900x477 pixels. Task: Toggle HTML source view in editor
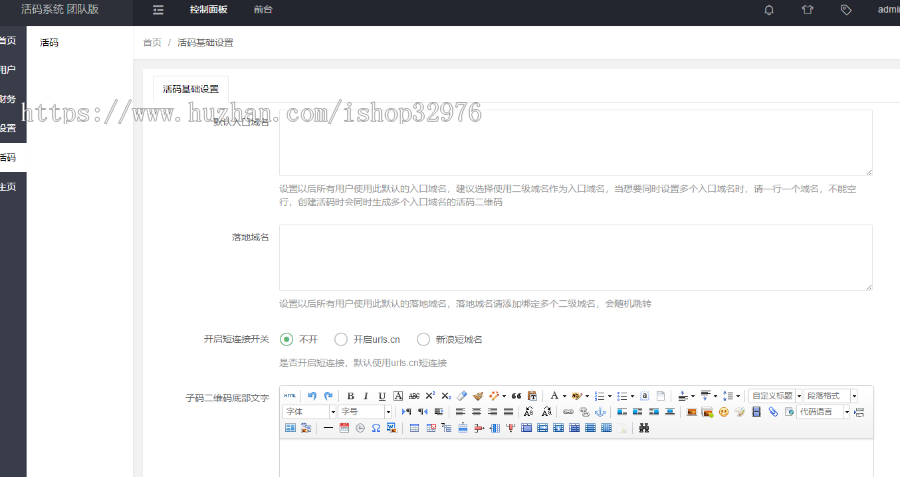pos(290,395)
